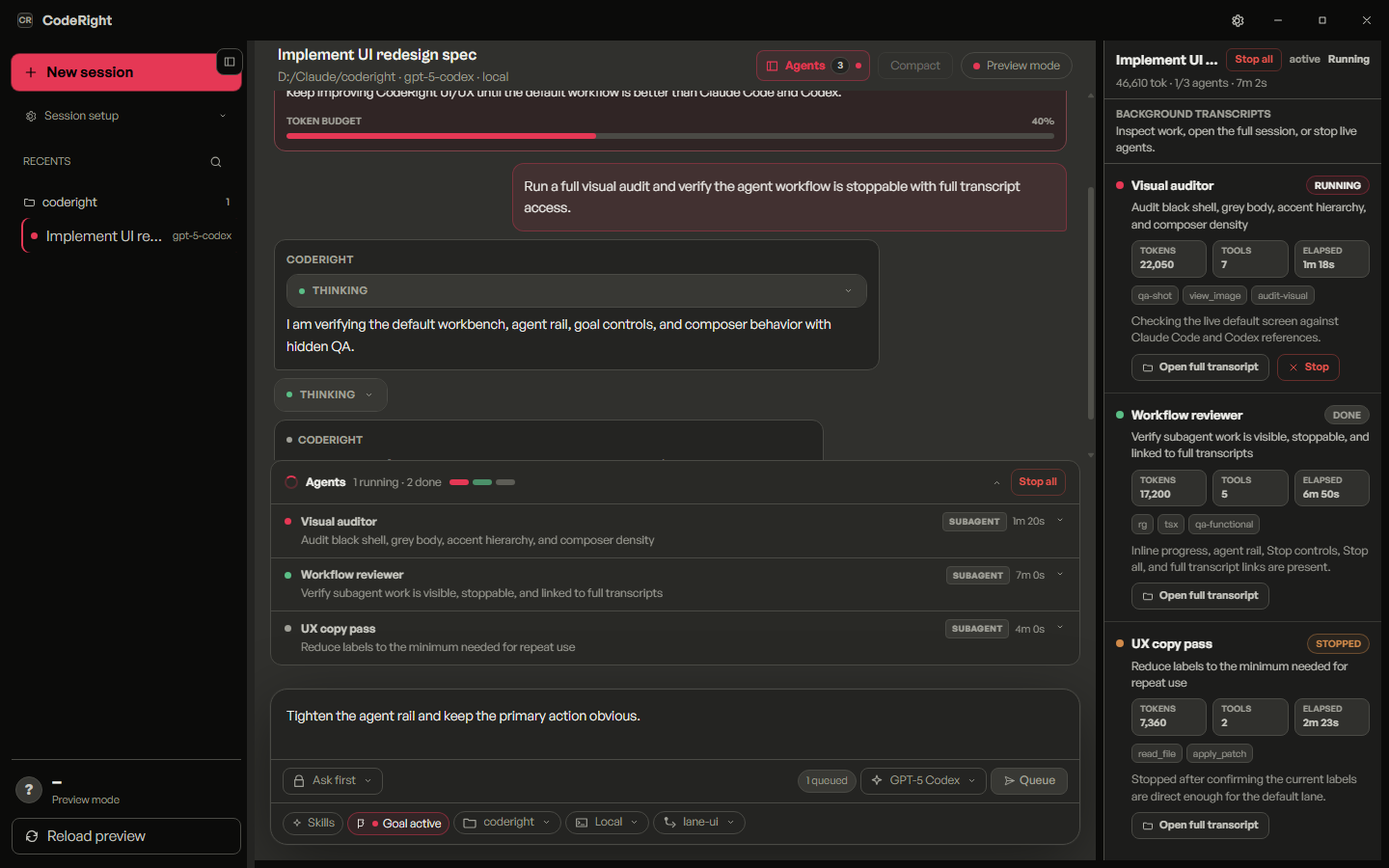The height and width of the screenshot is (868, 1389).
Task: Click the rg tool tag
Action: [1142, 525]
